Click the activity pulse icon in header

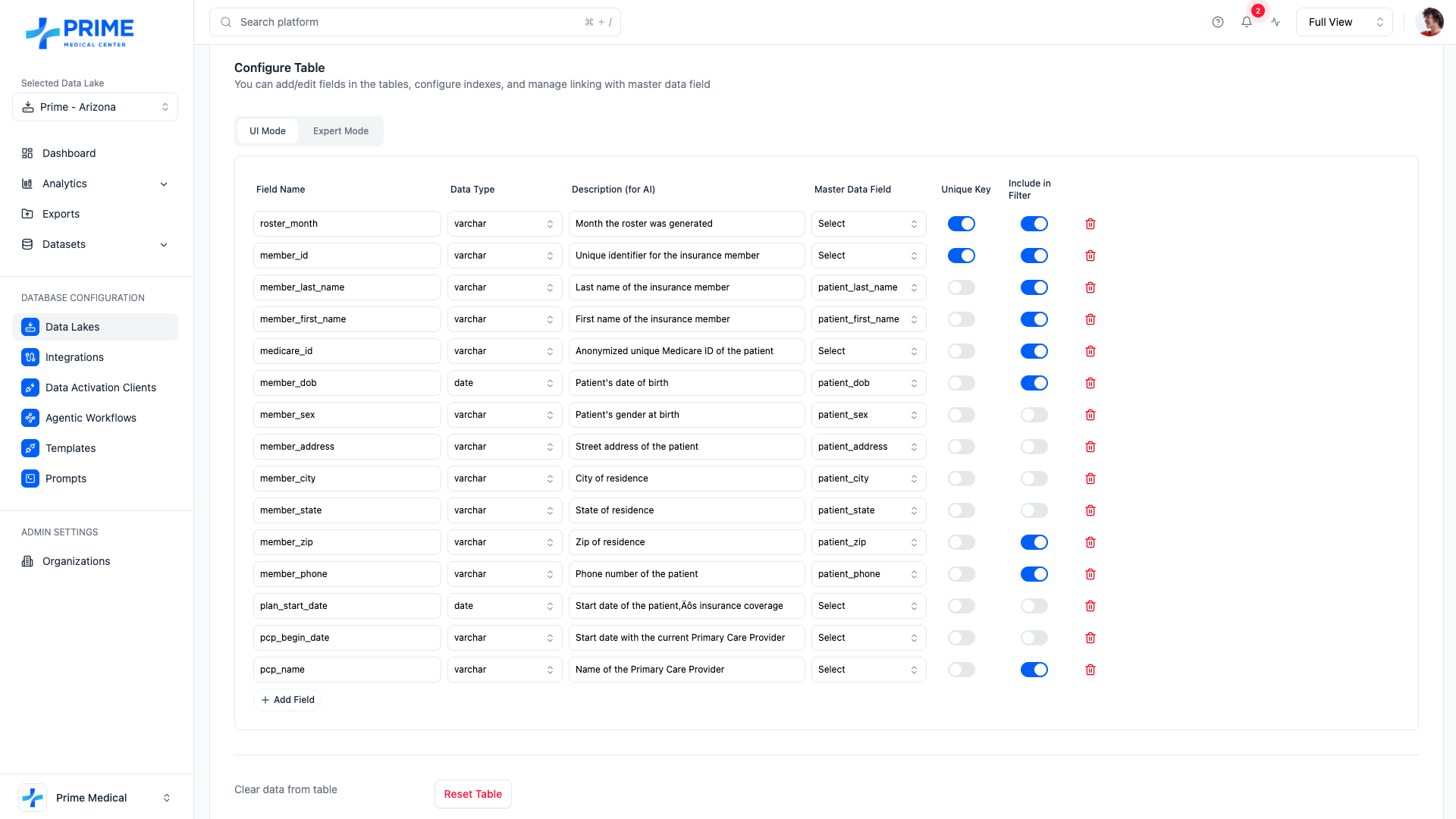point(1276,22)
